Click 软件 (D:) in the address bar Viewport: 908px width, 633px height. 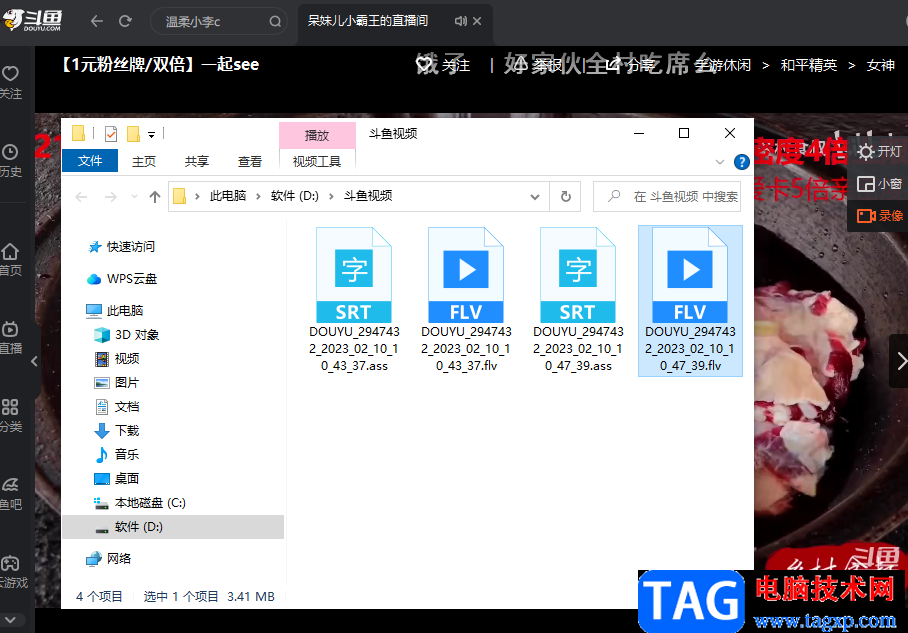point(295,196)
